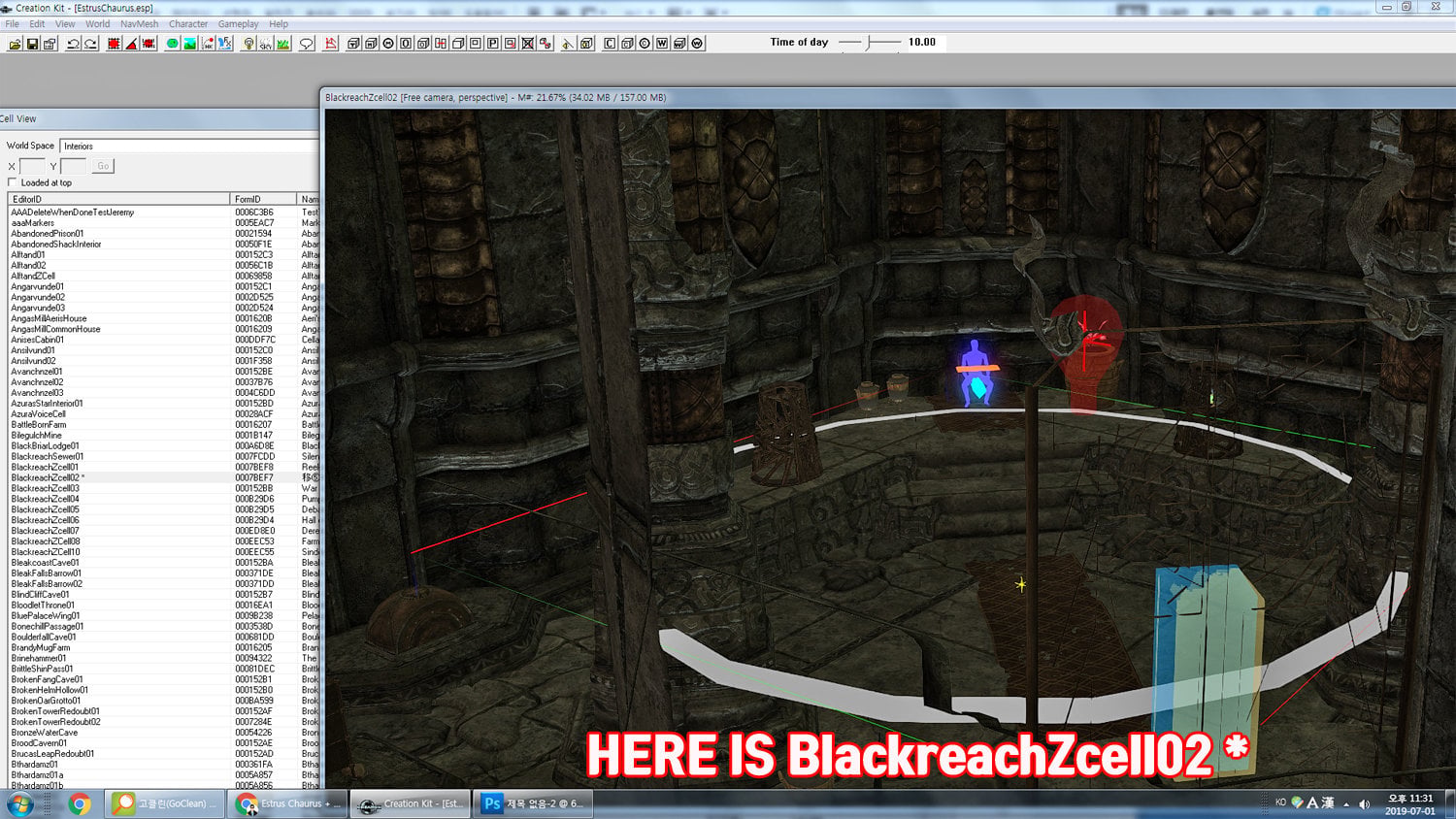Redo the last edit in toolbar
1456x819 pixels.
[x=90, y=44]
